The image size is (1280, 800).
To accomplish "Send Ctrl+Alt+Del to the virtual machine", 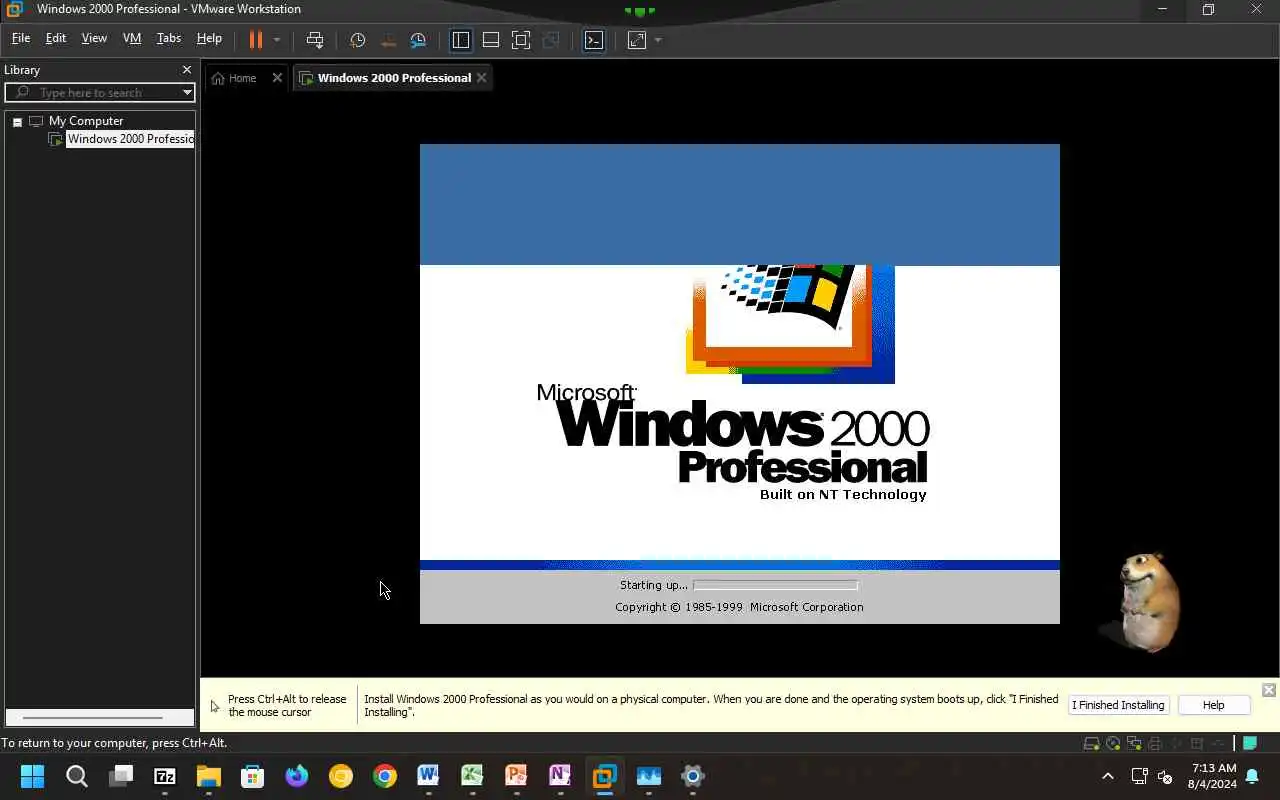I will 315,40.
